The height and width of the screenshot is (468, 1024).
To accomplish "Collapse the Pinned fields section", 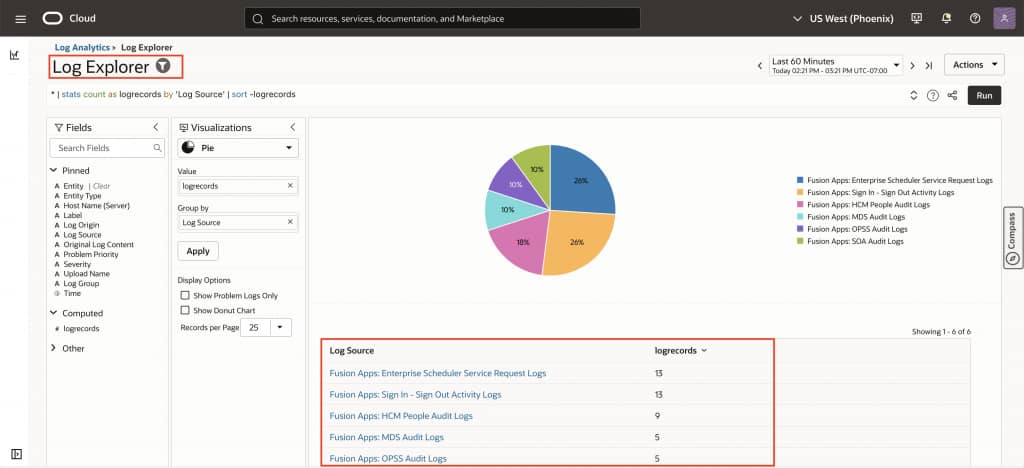I will pyautogui.click(x=54, y=170).
